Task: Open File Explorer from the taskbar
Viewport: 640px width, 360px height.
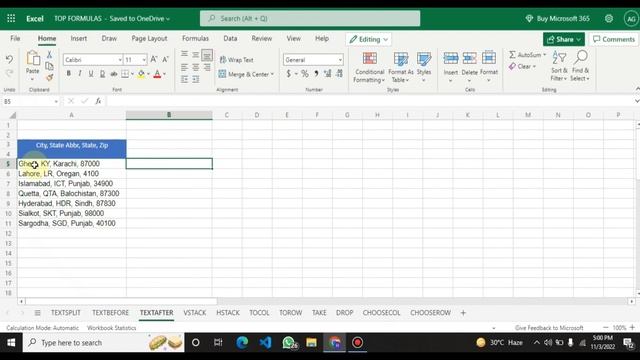Action: point(311,342)
